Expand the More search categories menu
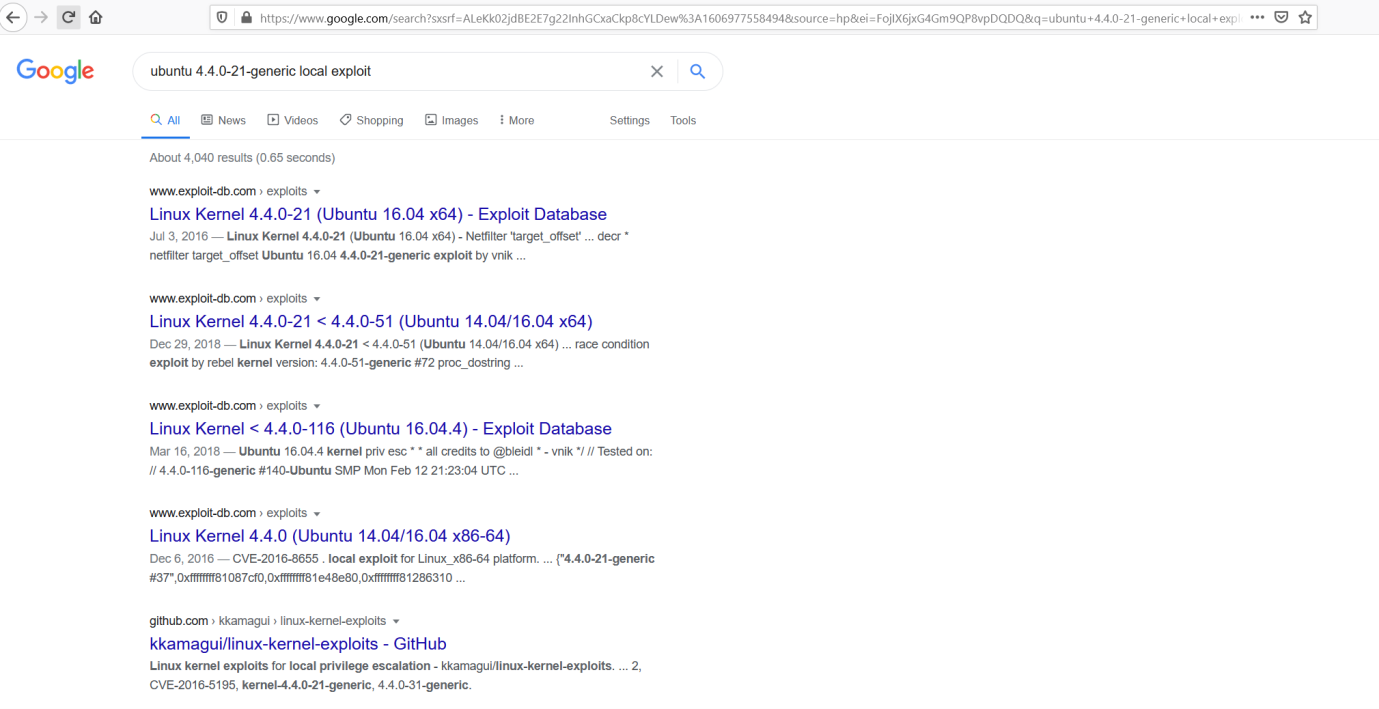1379x709 pixels. coord(516,120)
